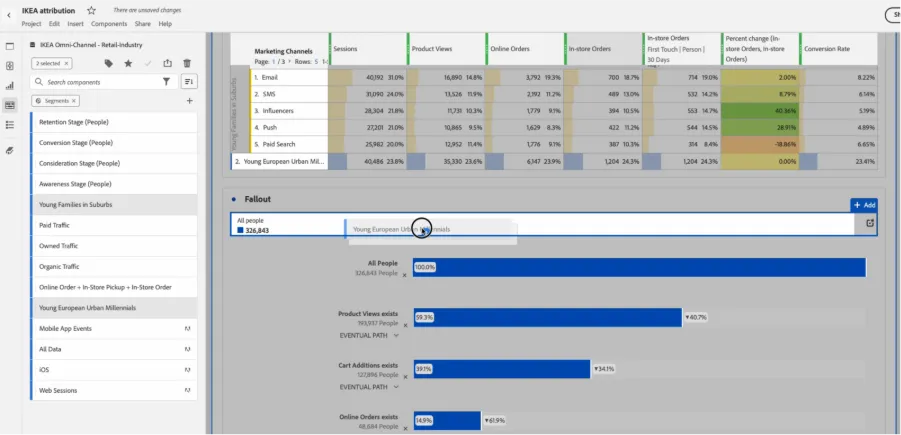Screen dimensions: 901x435
Task: Select Young European Urban Millennials in component list
Action: tap(114, 308)
